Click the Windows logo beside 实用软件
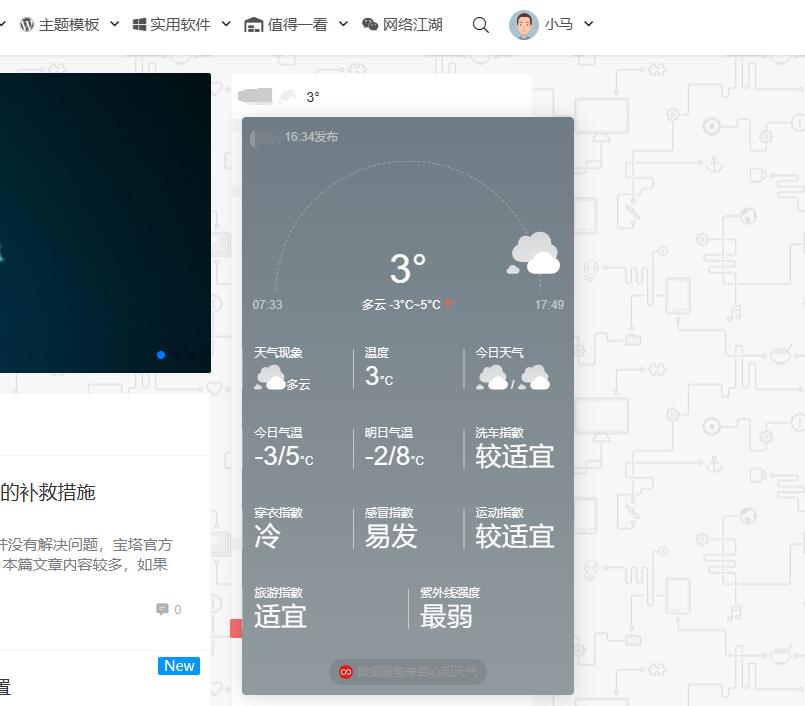Screen dimensions: 805x706 point(140,25)
